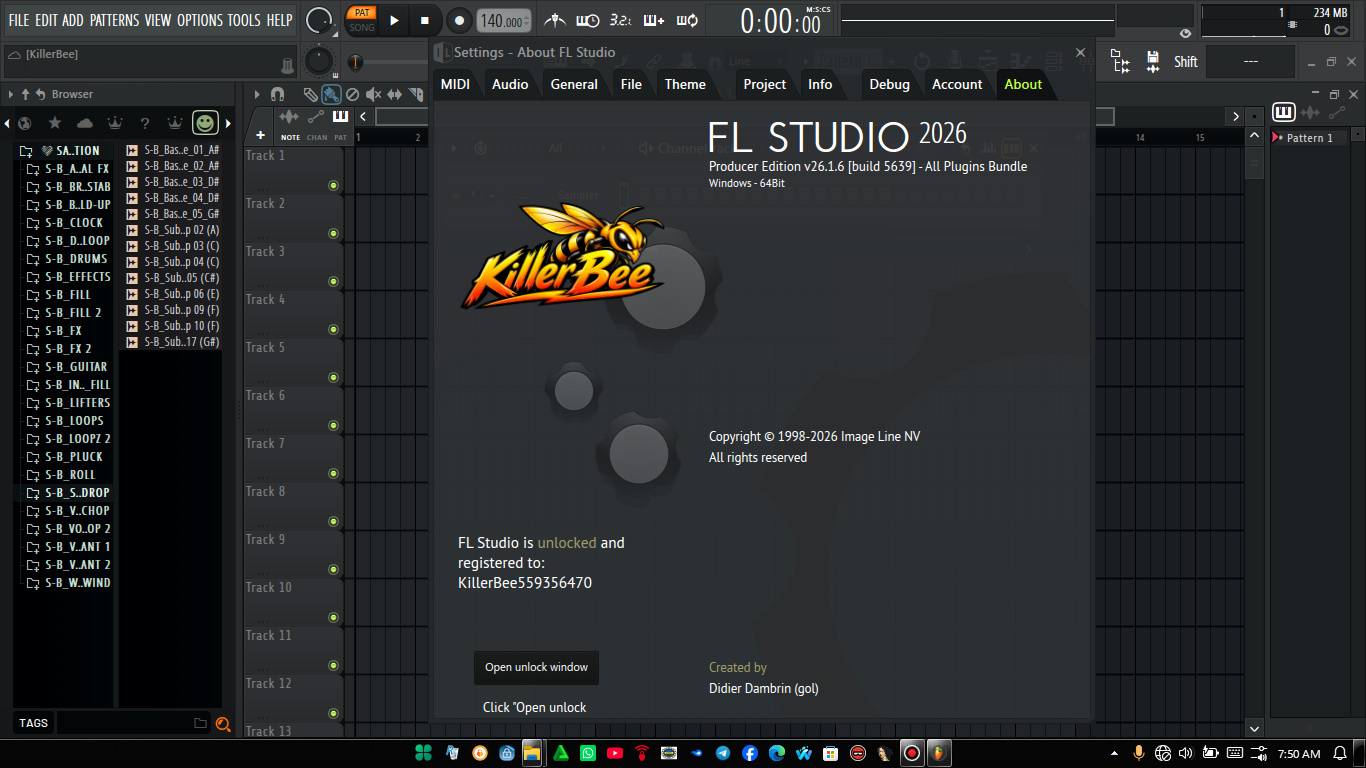Select the paint brush tool in playlist
This screenshot has height=768, width=1366.
pyautogui.click(x=330, y=94)
